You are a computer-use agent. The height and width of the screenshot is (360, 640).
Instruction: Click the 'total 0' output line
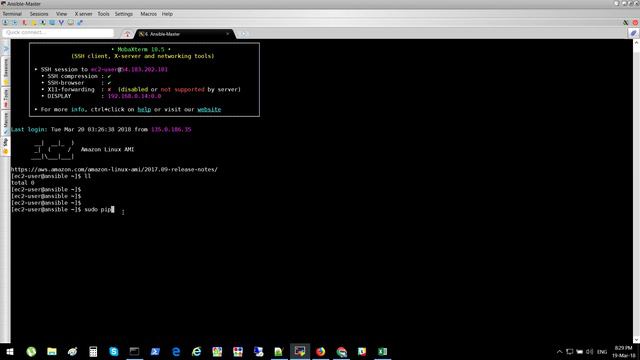(x=23, y=183)
